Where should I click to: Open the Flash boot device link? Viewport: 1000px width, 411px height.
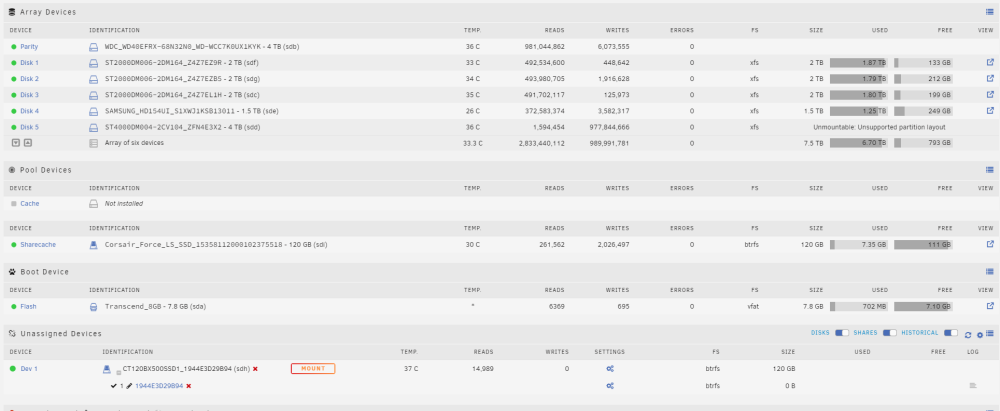(x=28, y=307)
